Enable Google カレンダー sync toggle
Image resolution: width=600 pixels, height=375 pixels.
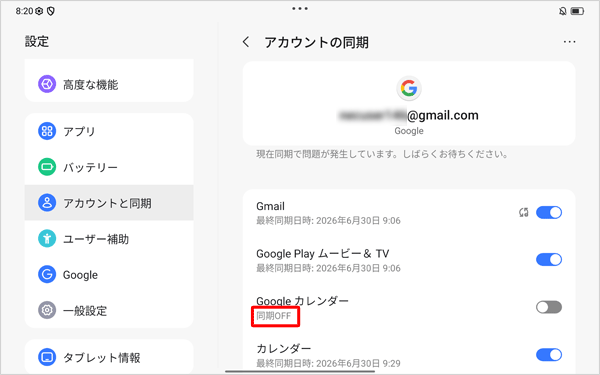pos(549,307)
